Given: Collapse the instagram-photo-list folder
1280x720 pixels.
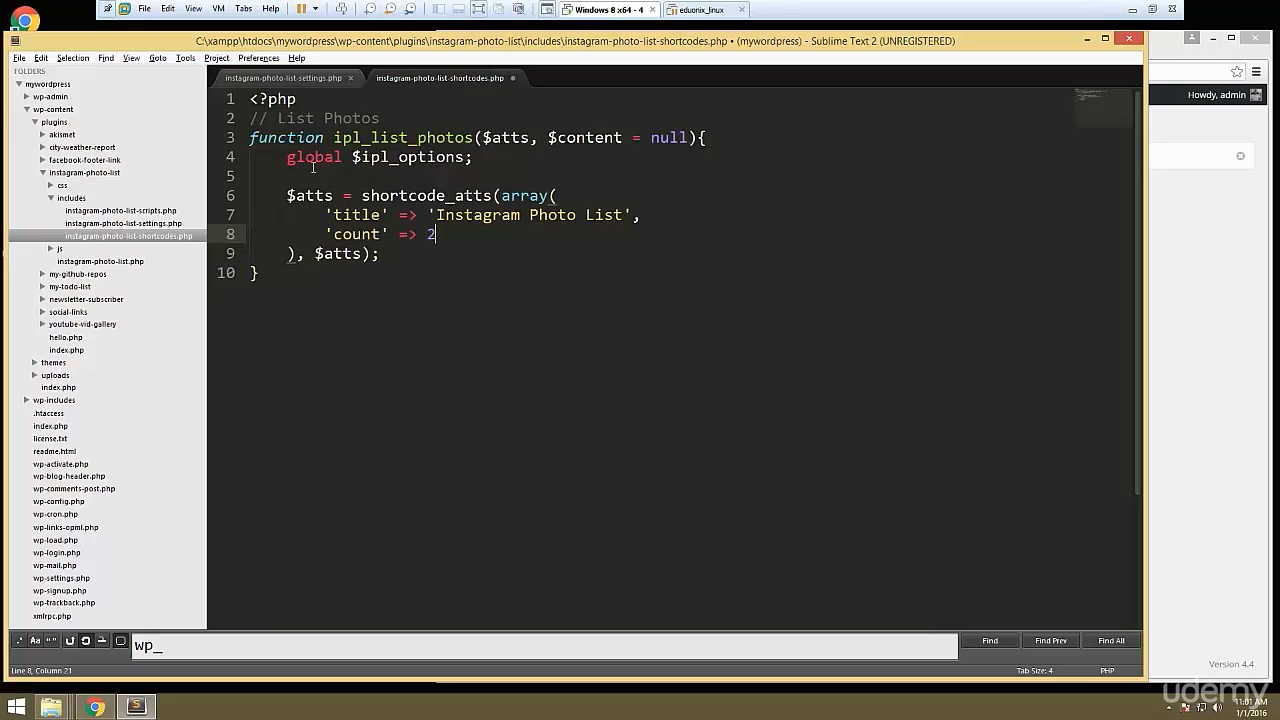Looking at the screenshot, I should click(43, 172).
